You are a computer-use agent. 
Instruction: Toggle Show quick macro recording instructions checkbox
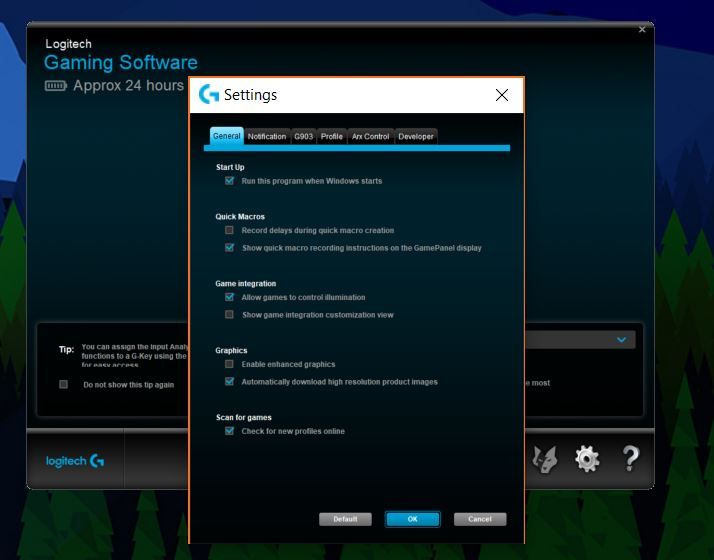tap(230, 248)
